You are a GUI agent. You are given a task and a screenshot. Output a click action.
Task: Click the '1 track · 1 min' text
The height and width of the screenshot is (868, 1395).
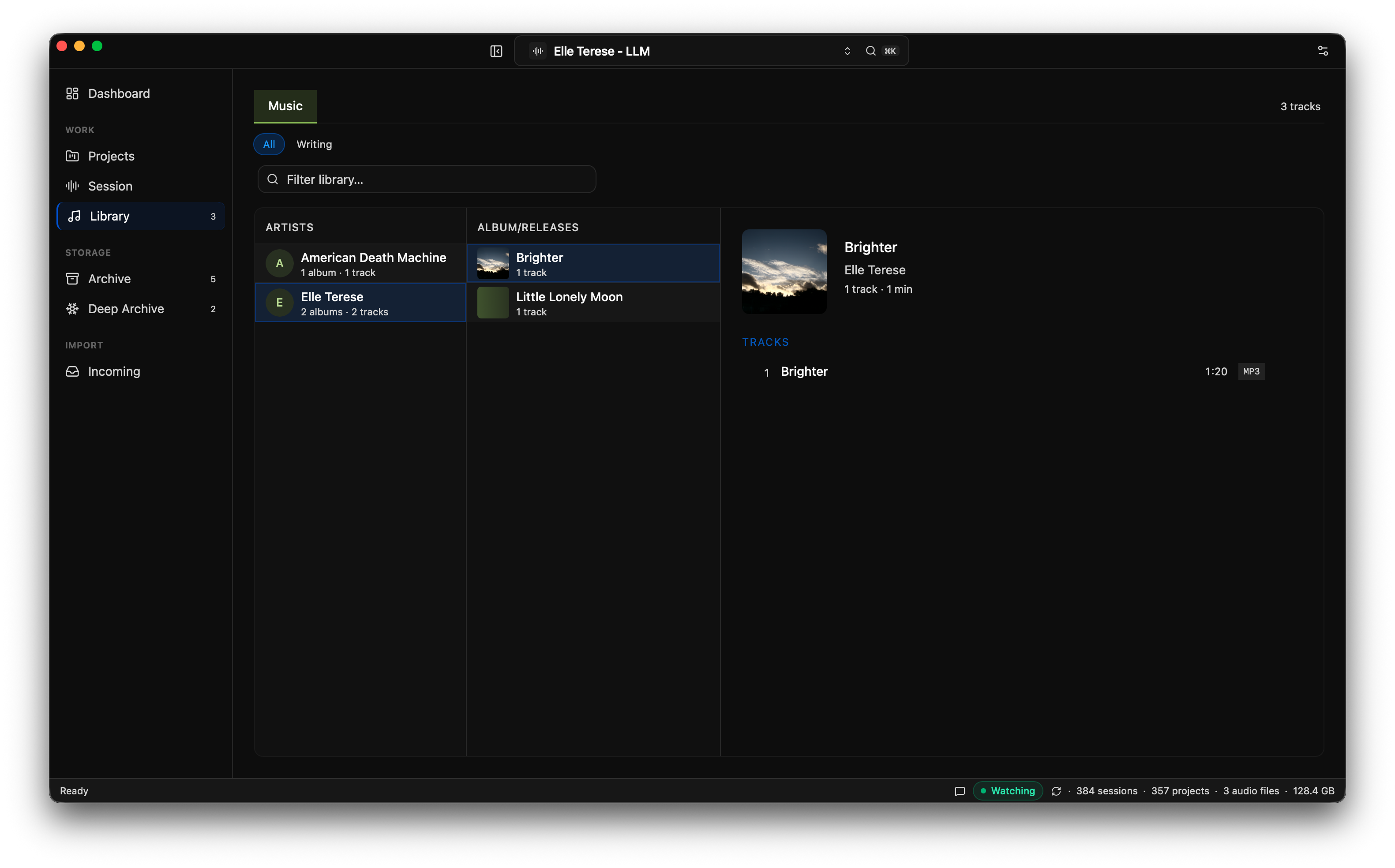[x=878, y=289]
